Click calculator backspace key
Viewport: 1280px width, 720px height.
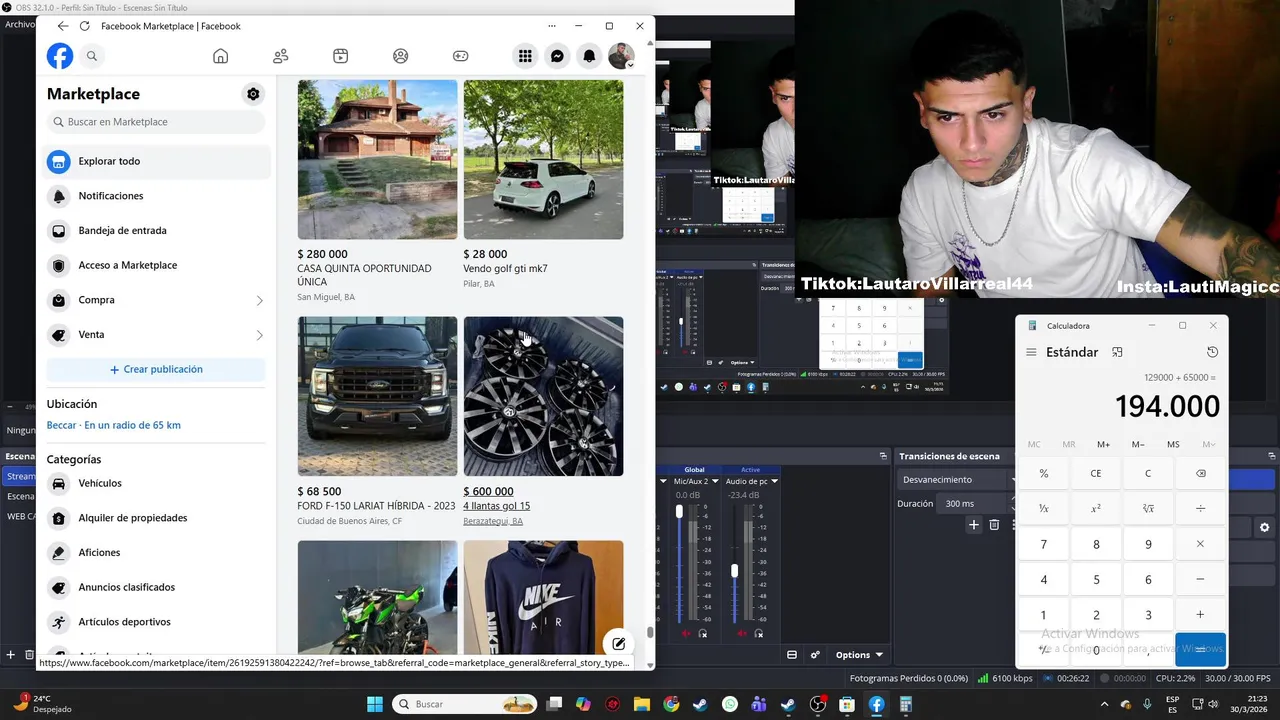[x=1200, y=473]
